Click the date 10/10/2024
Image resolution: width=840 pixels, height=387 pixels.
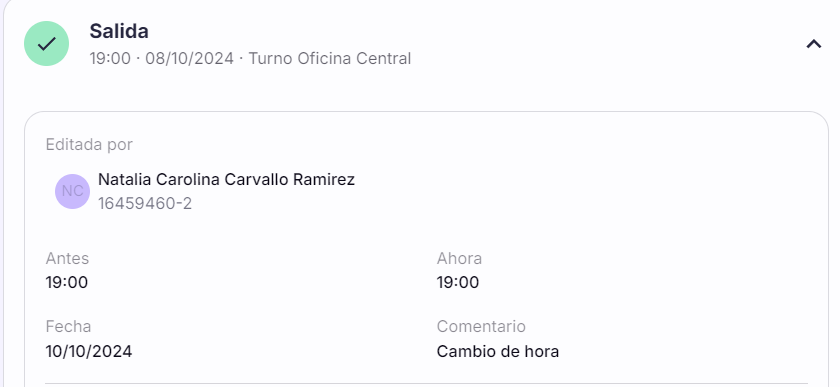click(89, 352)
